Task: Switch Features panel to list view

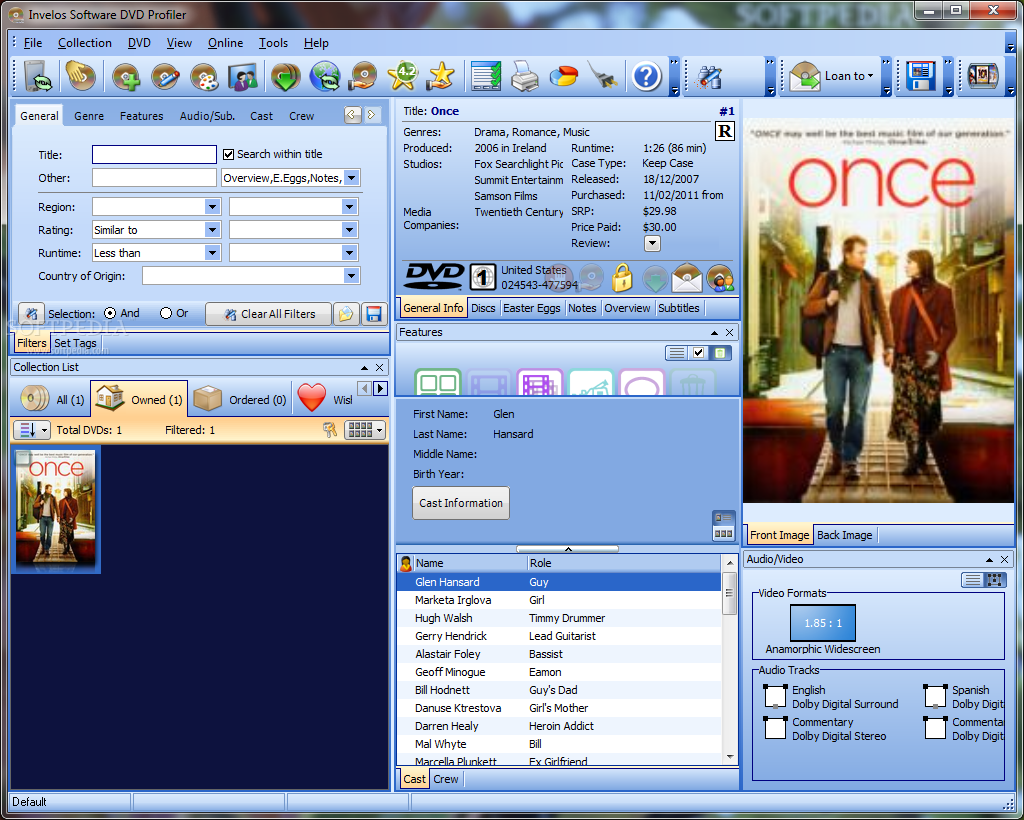Action: (677, 353)
